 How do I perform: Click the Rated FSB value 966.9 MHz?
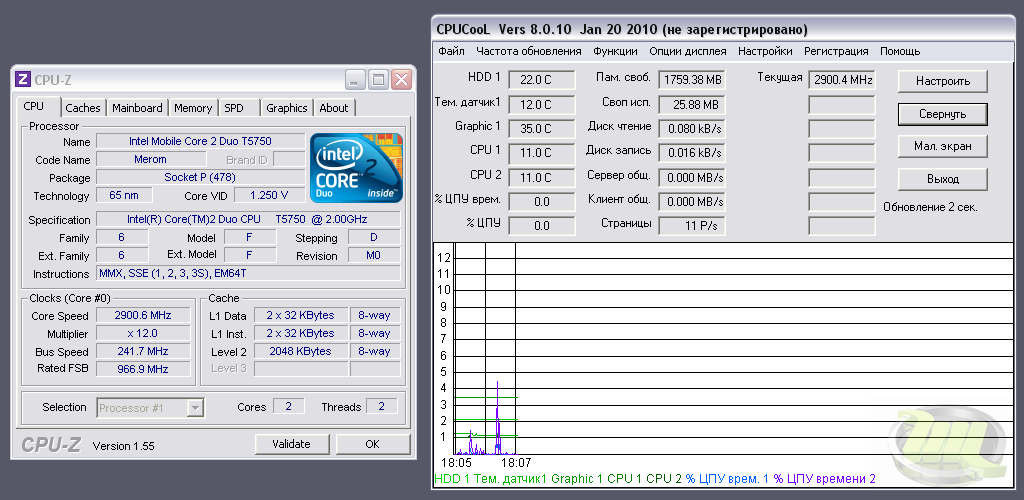point(143,369)
